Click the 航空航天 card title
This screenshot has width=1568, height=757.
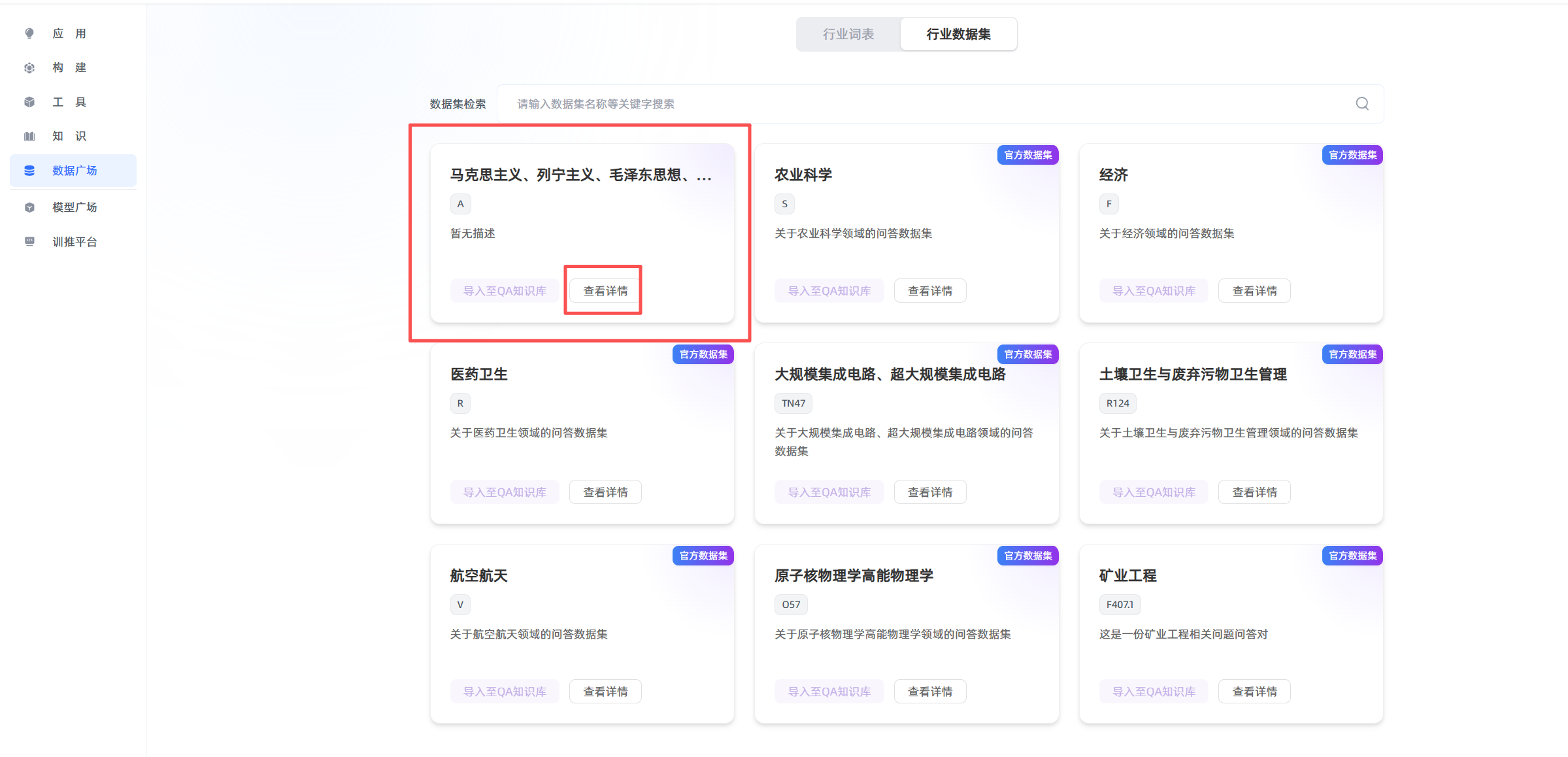click(479, 575)
